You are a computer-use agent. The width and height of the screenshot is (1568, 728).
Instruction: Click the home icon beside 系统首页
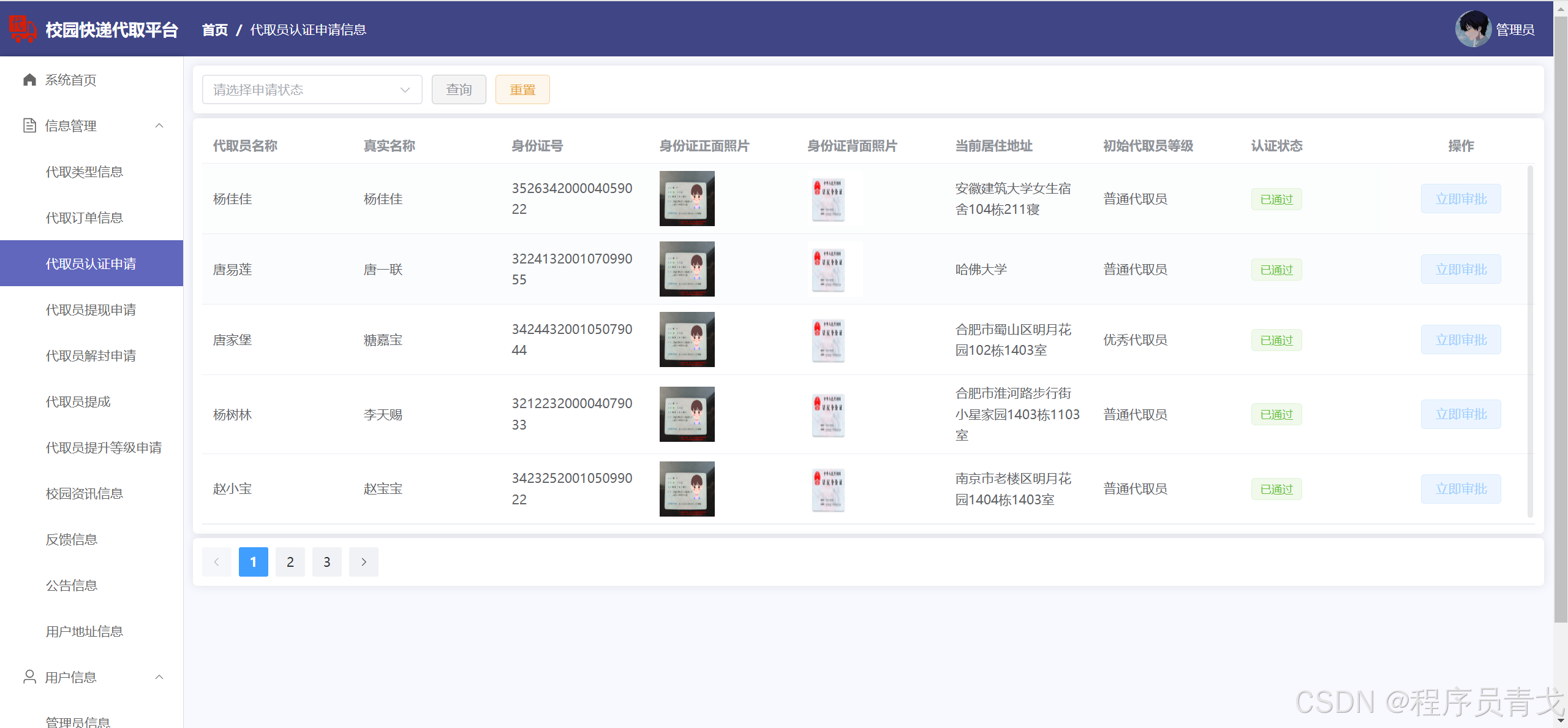(x=29, y=80)
